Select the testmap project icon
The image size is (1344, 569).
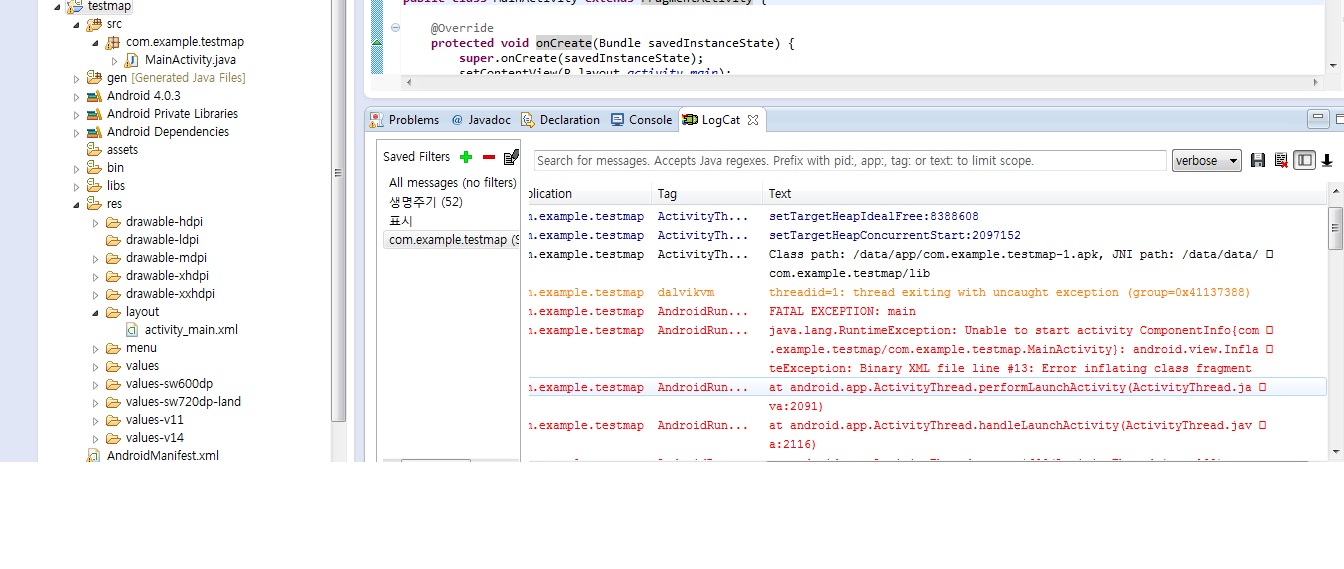coord(74,6)
